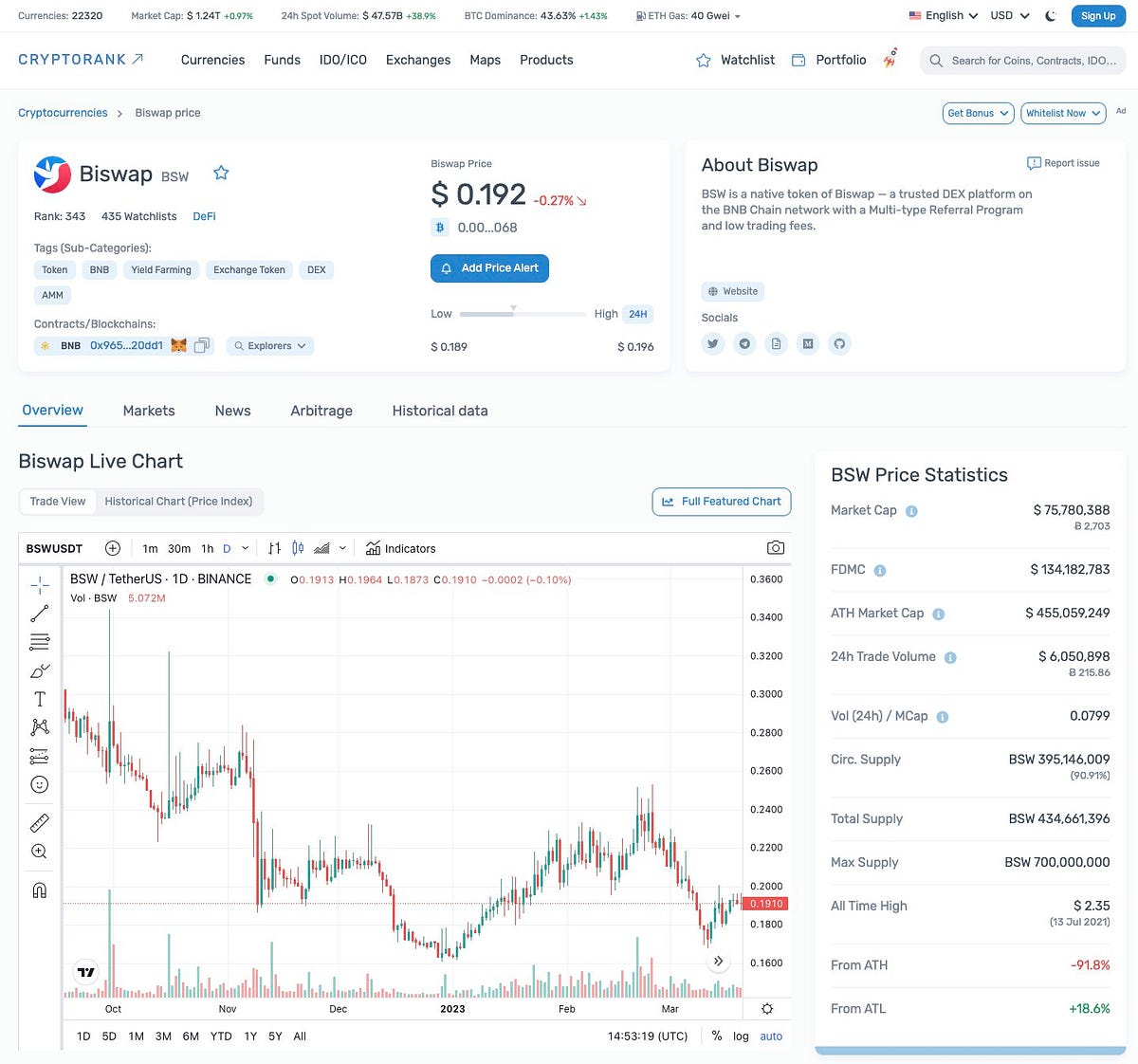Toggle percent scale on chart
This screenshot has width=1138, height=1064.
click(x=717, y=1036)
